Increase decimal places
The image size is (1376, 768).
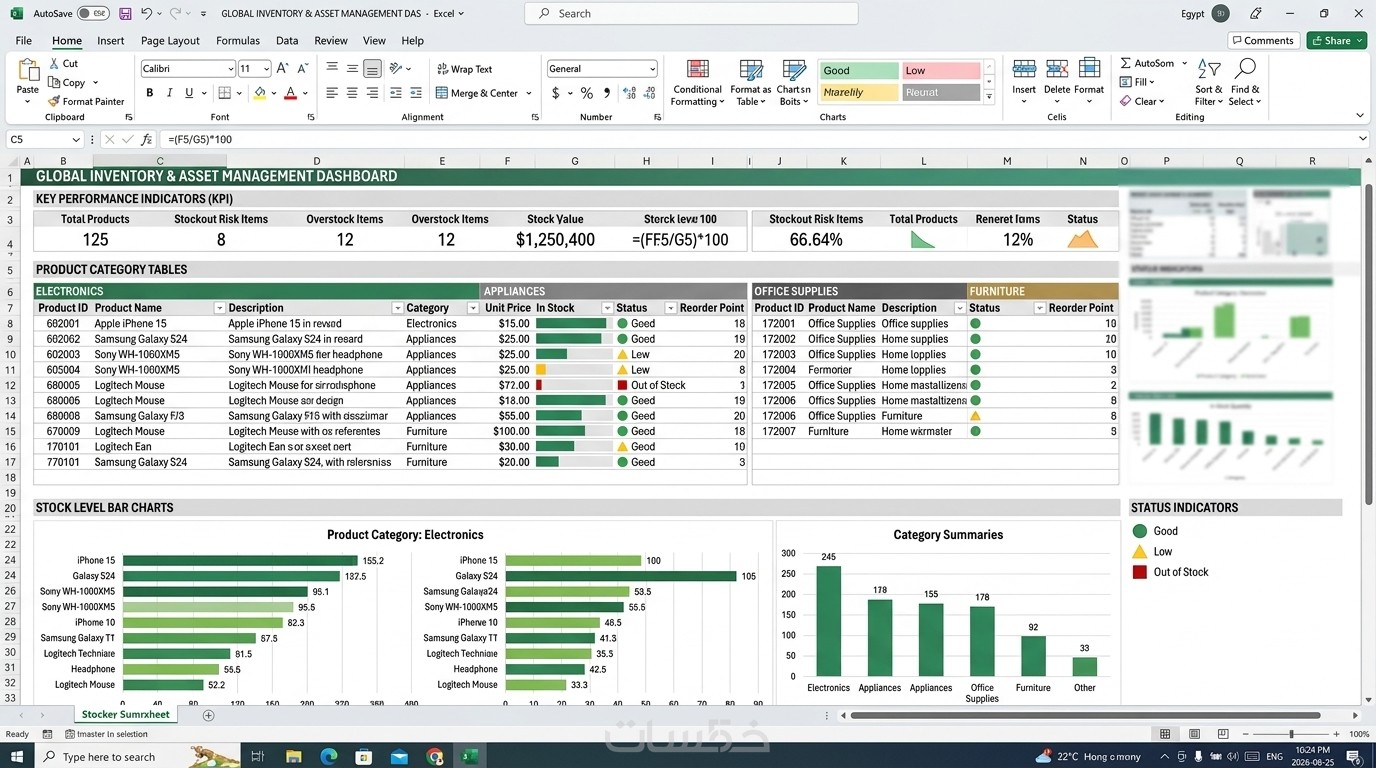coord(630,93)
